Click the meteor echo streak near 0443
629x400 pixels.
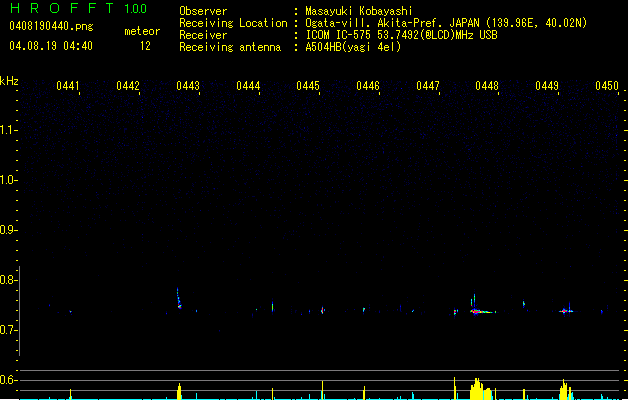(179, 298)
